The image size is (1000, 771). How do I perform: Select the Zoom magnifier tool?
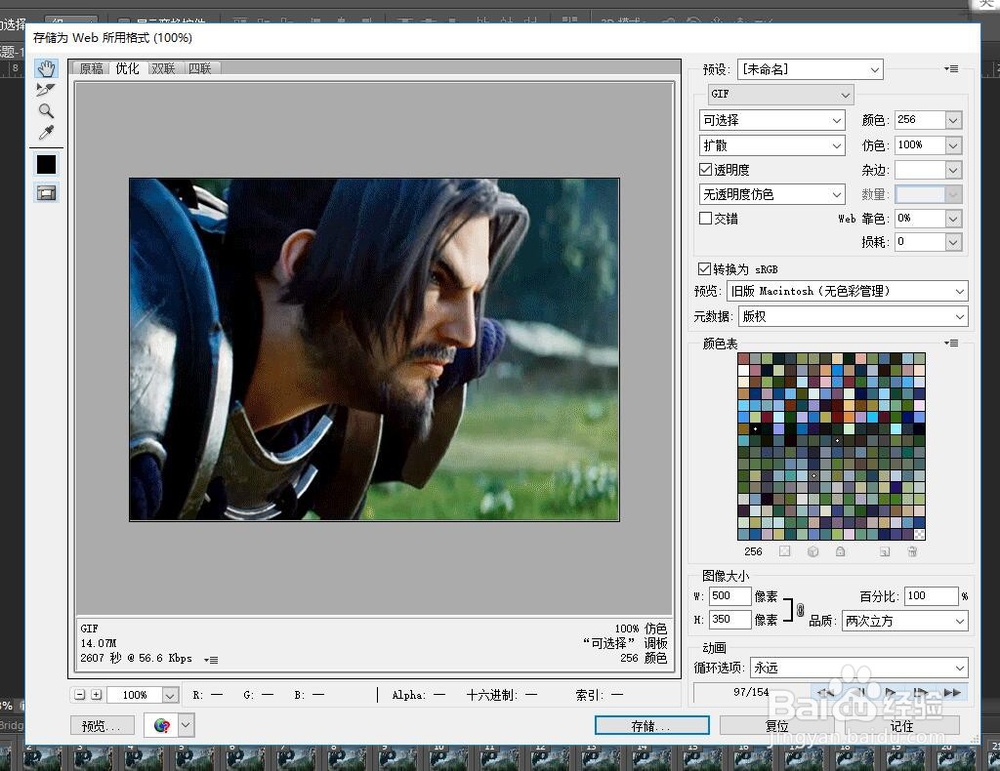[x=46, y=111]
